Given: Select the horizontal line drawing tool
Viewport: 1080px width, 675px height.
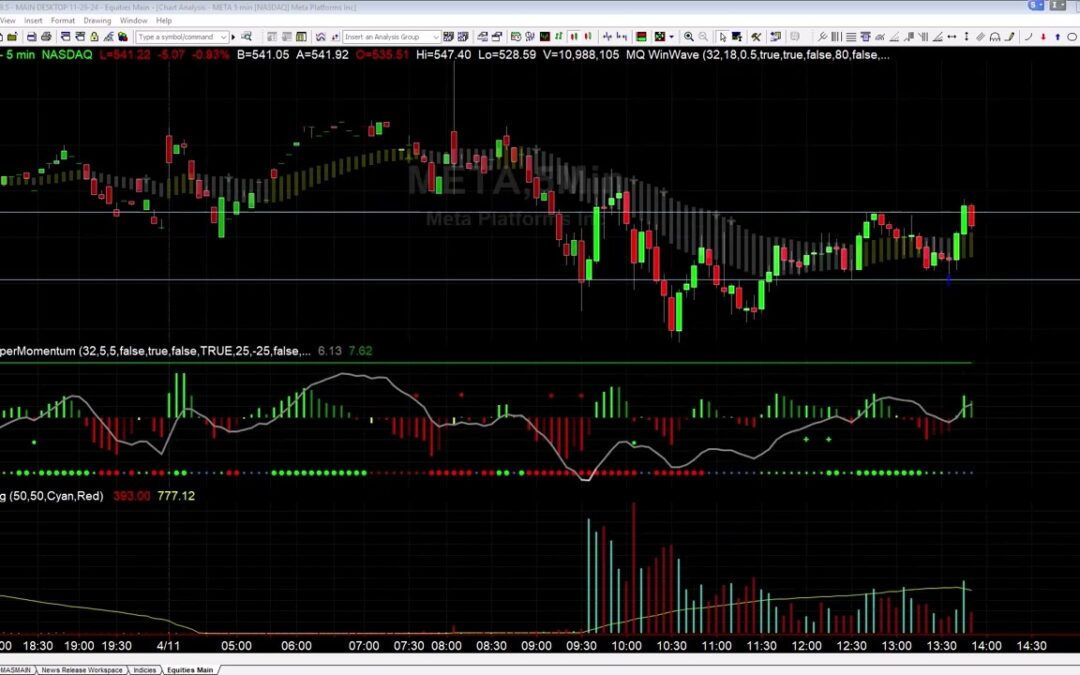Looking at the screenshot, I should pos(850,37).
